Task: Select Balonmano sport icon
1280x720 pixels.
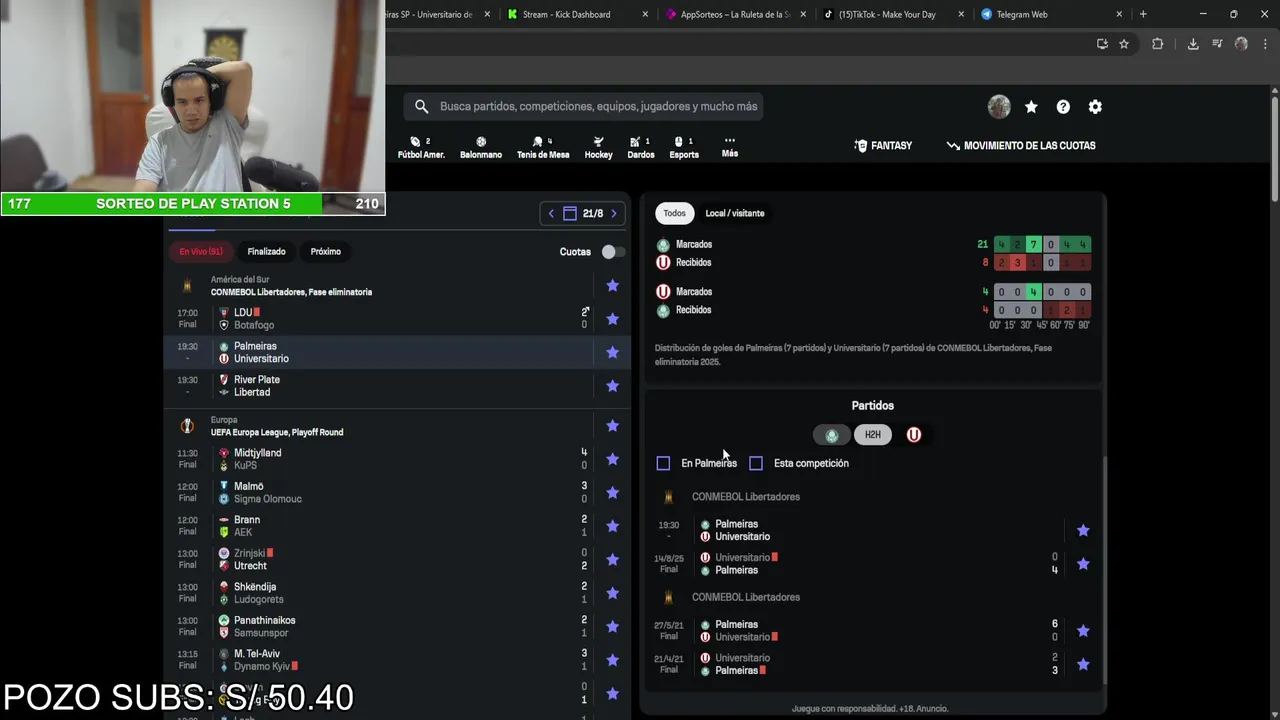Action: (481, 147)
